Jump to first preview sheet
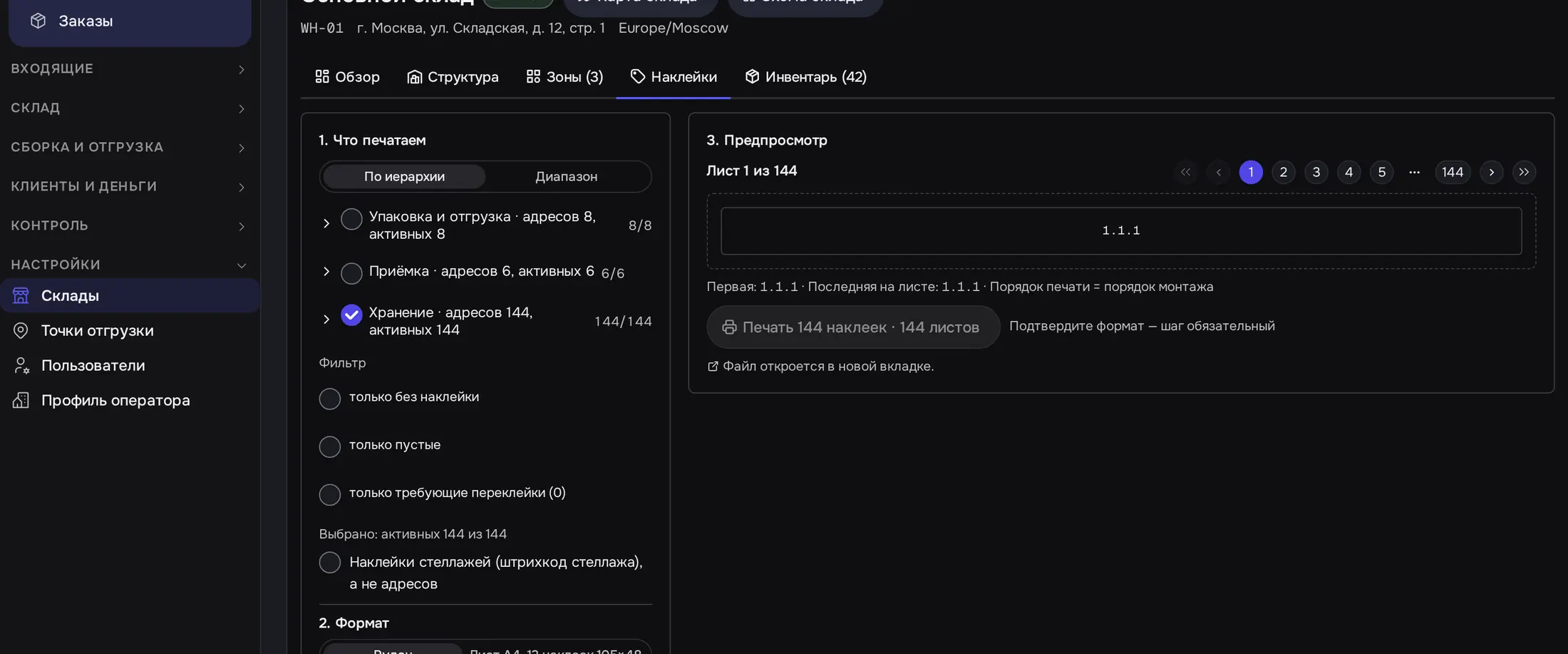This screenshot has width=1568, height=654. [x=1185, y=172]
